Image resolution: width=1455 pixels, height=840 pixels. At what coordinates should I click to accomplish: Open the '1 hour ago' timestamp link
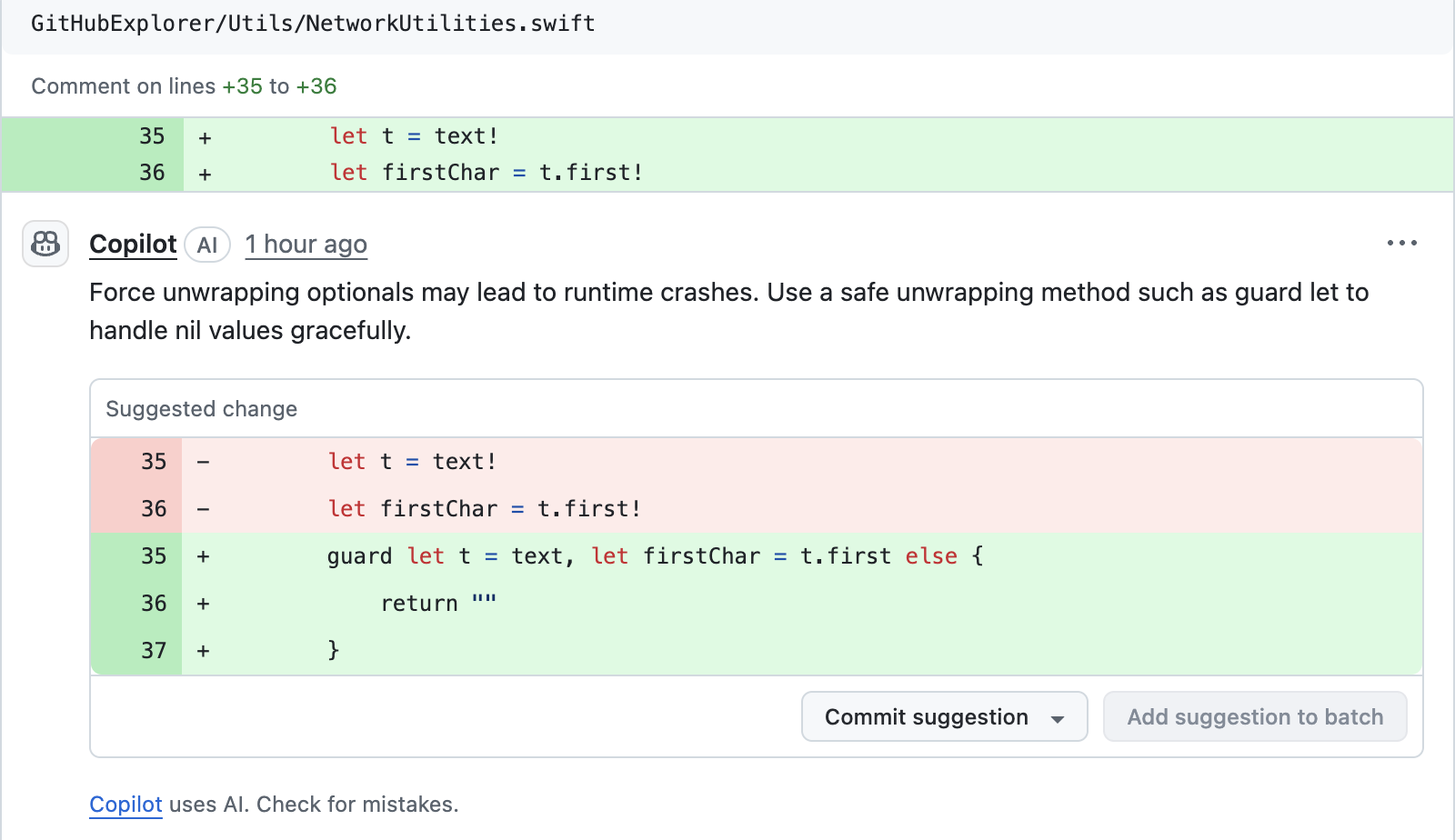pyautogui.click(x=306, y=244)
